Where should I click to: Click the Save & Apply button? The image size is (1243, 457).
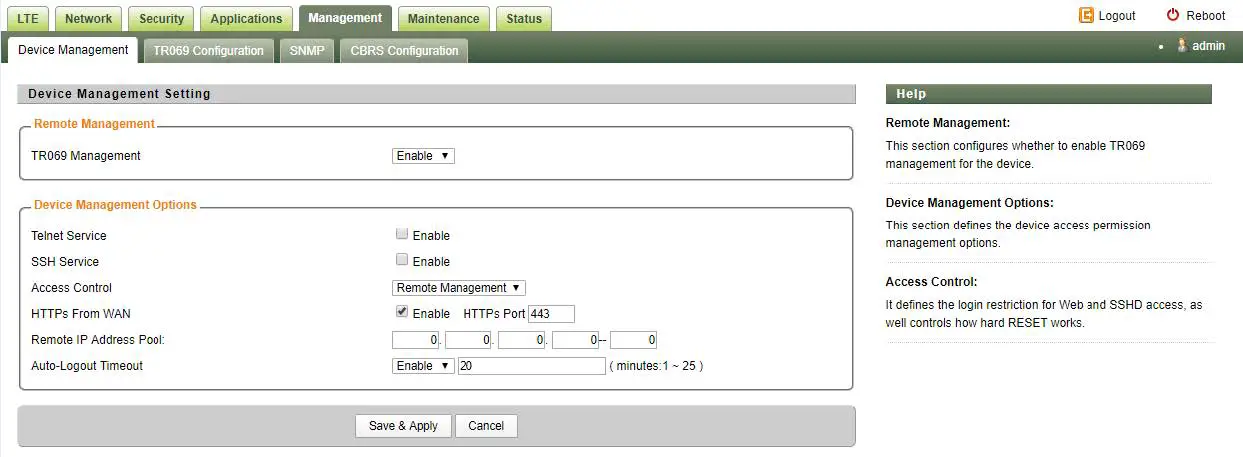403,426
